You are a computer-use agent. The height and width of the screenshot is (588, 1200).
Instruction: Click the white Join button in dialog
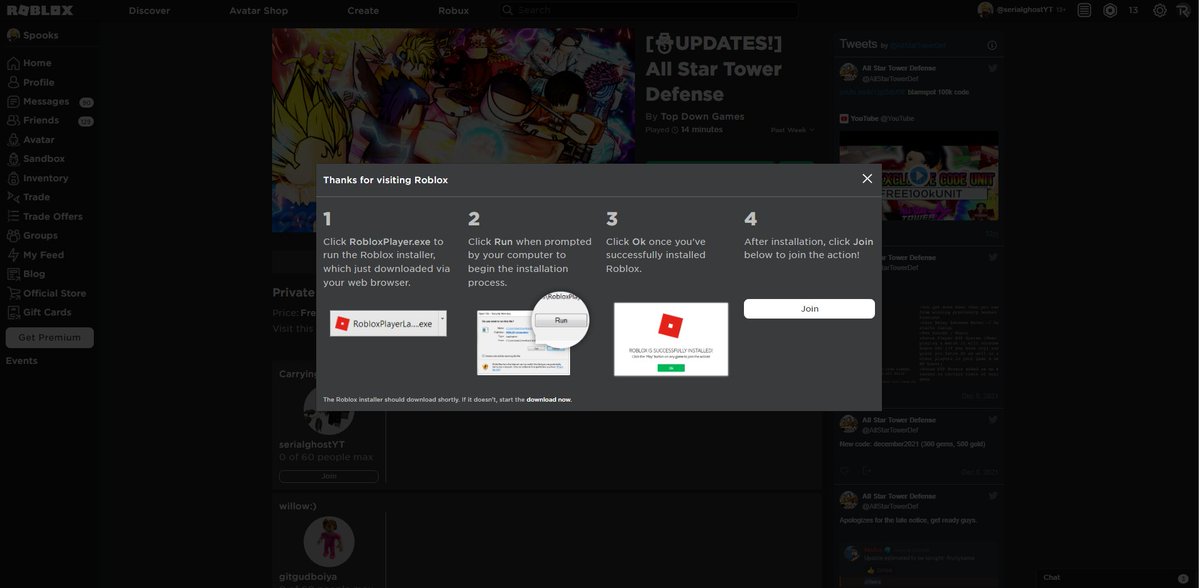(x=809, y=309)
